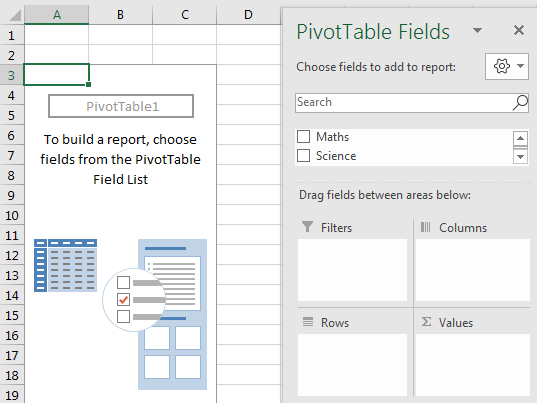
Task: Click cell B1
Action: click(120, 35)
